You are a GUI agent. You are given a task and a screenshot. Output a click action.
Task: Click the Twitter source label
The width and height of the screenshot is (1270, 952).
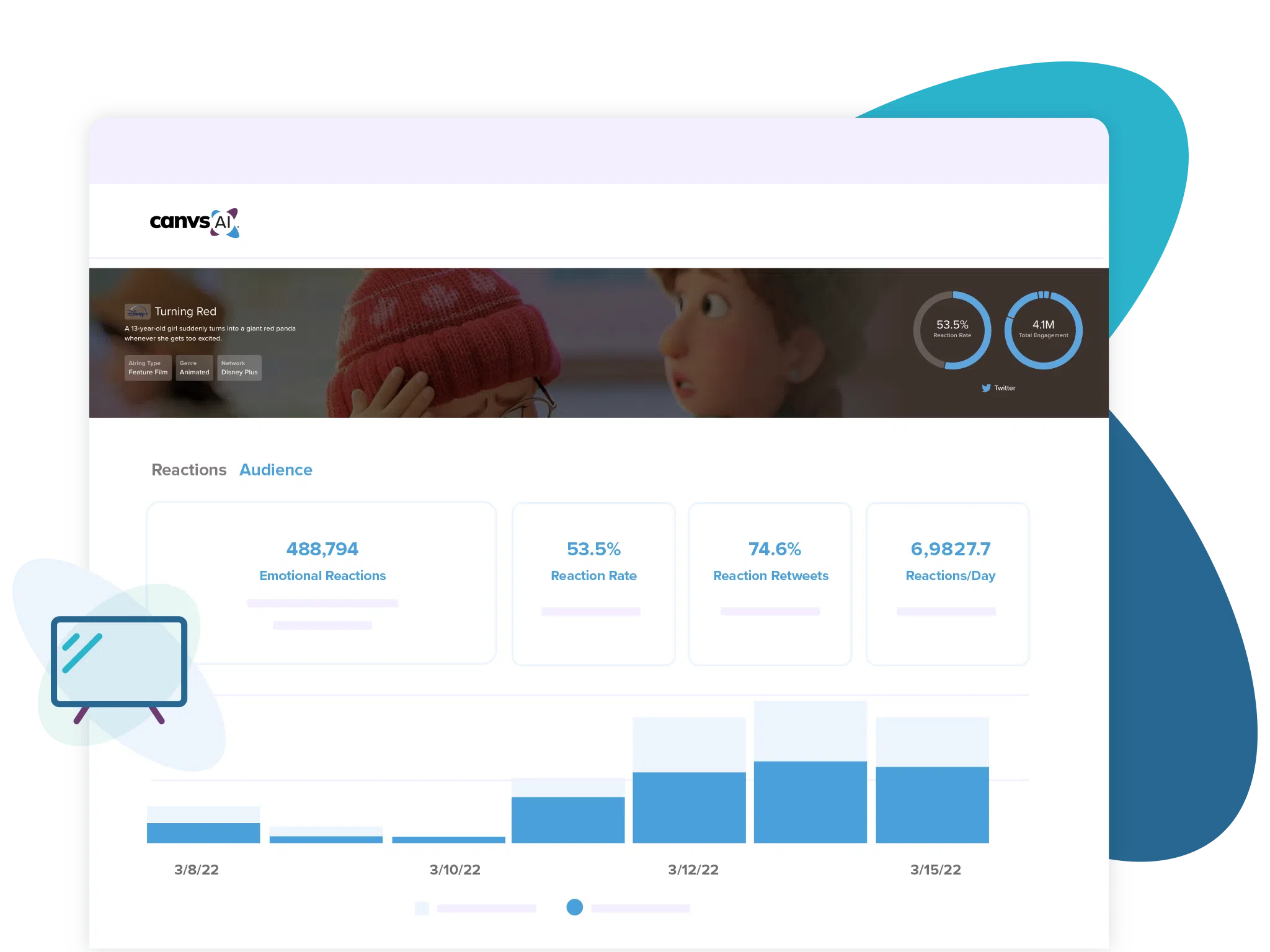[1005, 388]
